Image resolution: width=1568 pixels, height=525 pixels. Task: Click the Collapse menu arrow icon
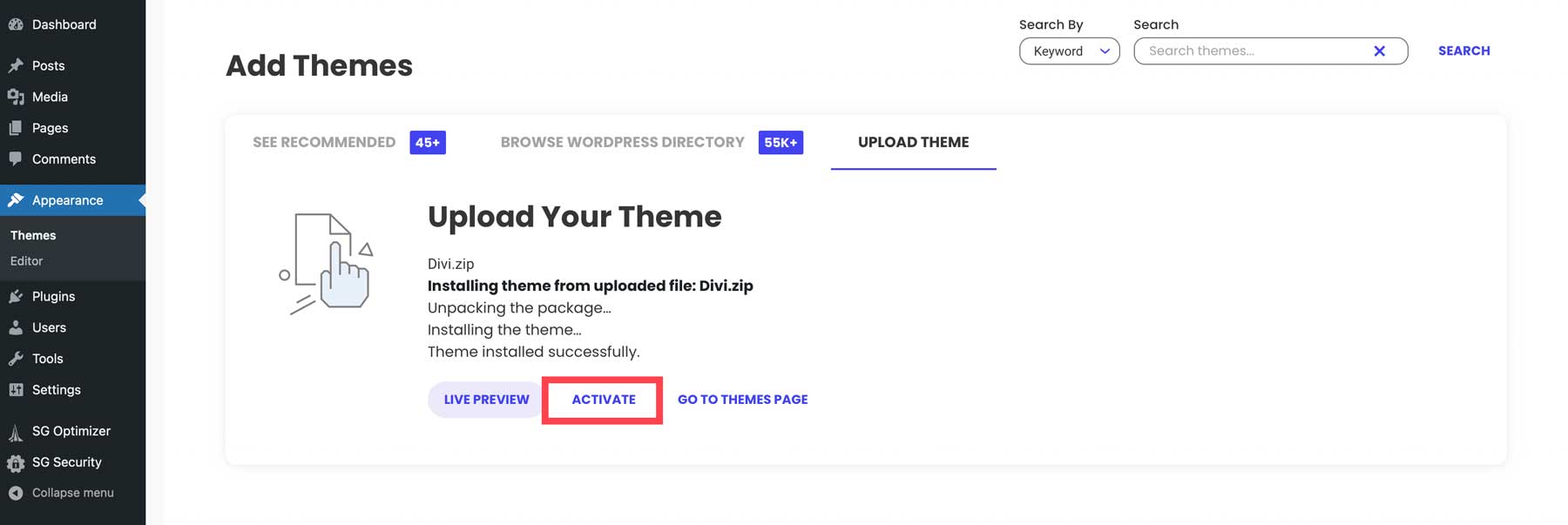coord(16,493)
